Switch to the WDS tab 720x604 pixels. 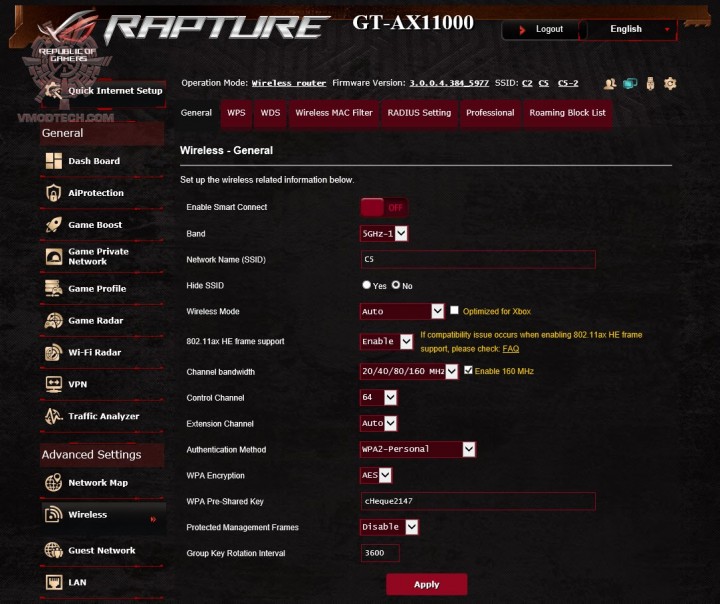coord(270,113)
